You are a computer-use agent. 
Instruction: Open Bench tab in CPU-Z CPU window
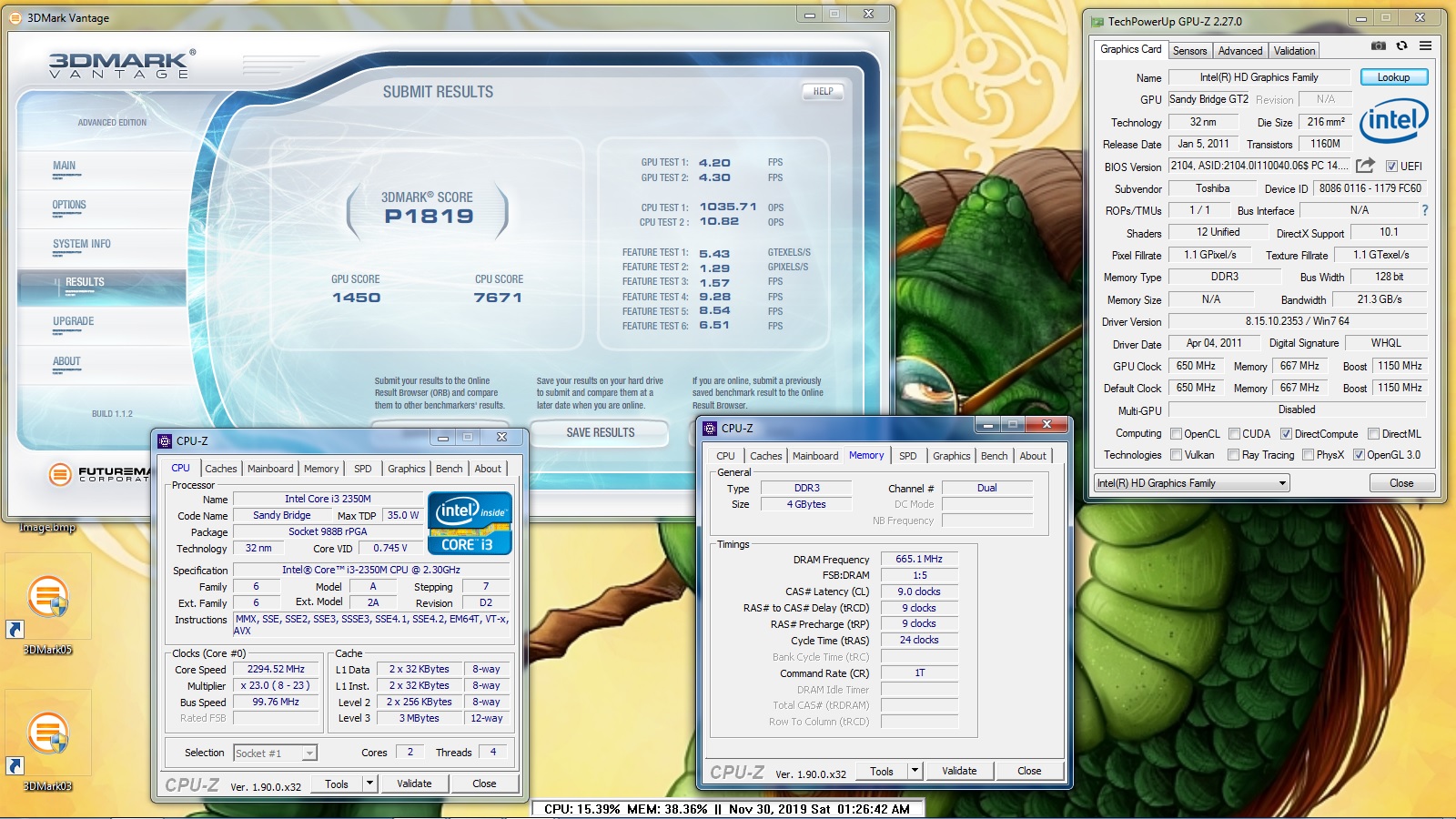tap(449, 469)
